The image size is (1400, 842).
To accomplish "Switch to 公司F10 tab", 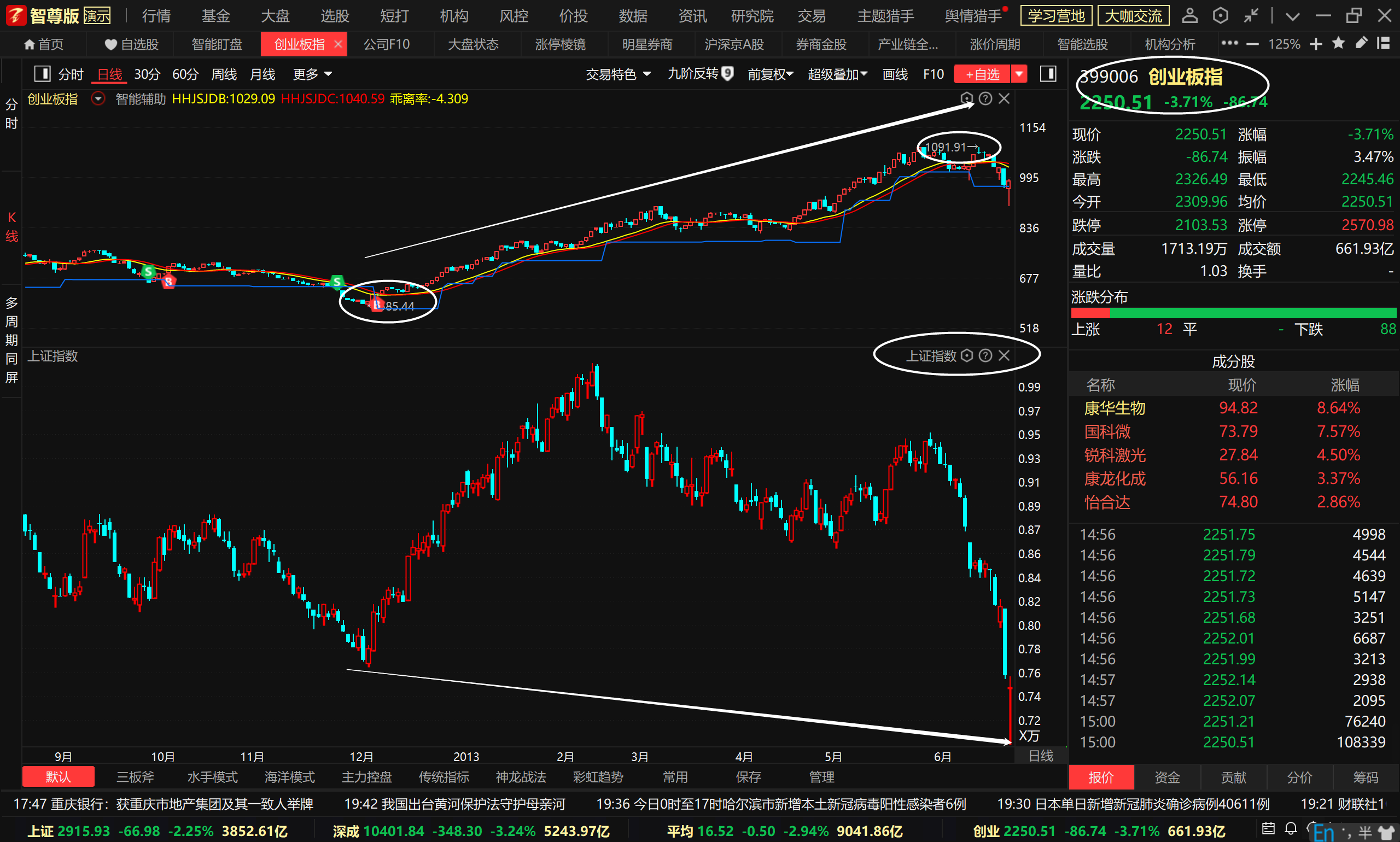I will (387, 44).
